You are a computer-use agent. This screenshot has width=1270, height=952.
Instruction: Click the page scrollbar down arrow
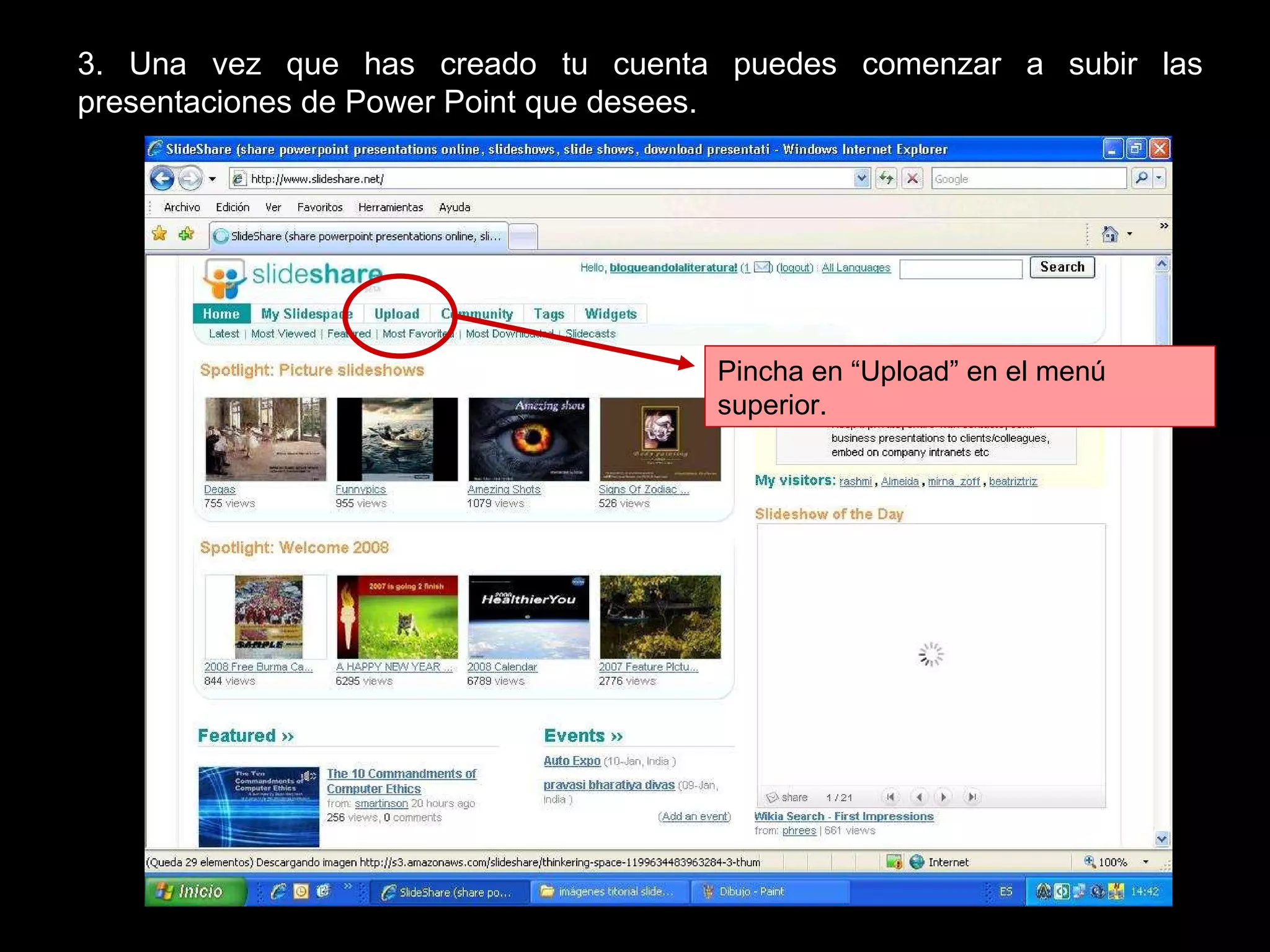[1162, 839]
